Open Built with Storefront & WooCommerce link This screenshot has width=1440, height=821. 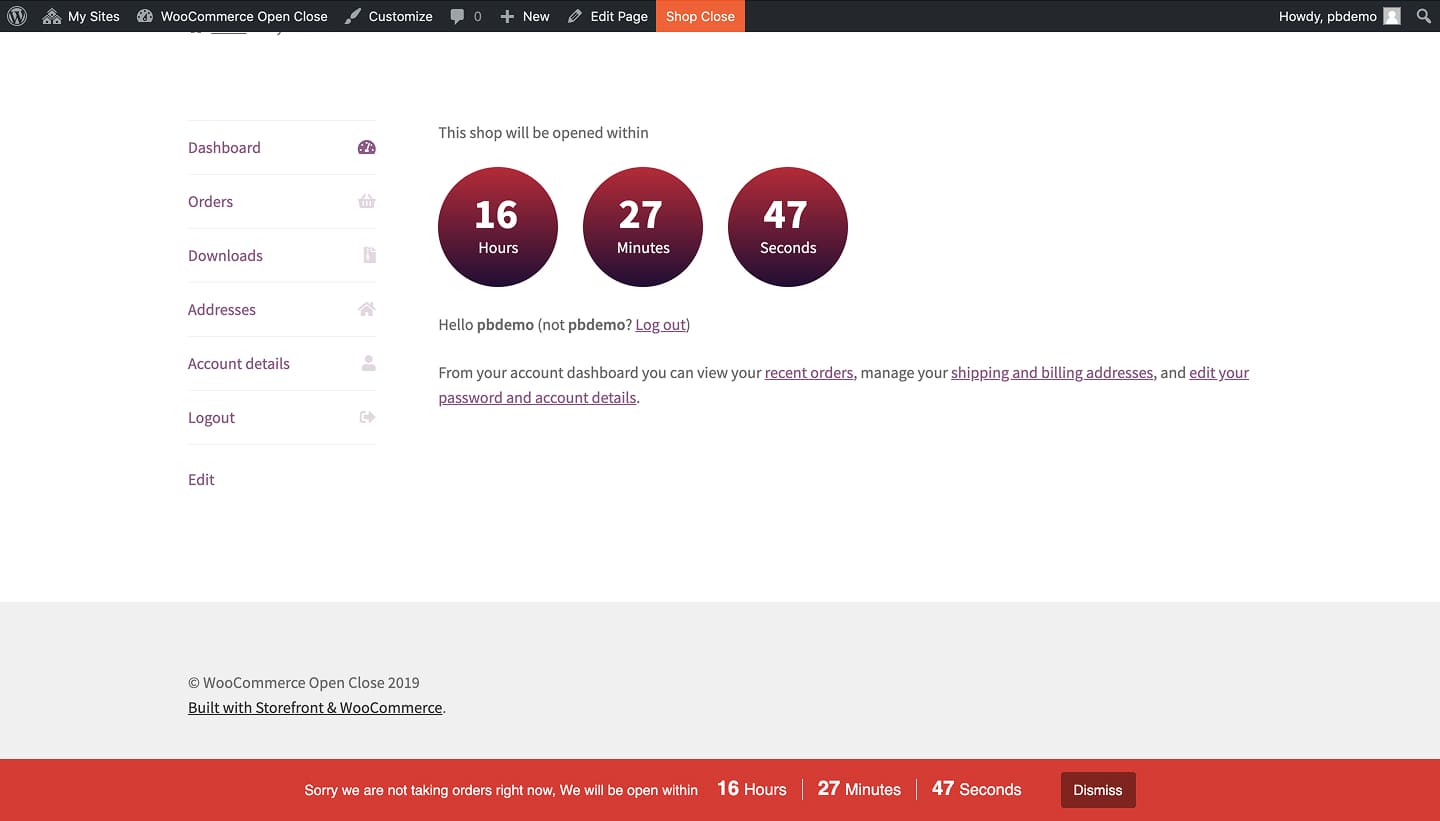pos(315,707)
